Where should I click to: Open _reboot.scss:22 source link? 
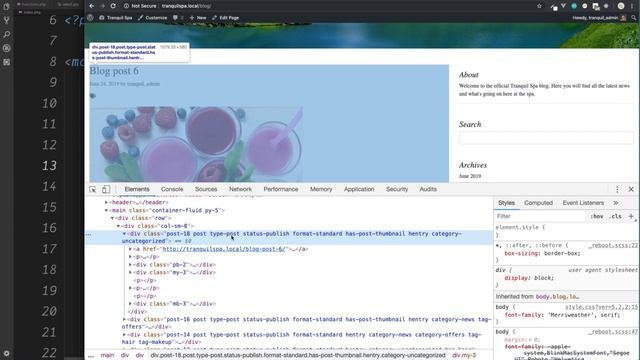613,246
